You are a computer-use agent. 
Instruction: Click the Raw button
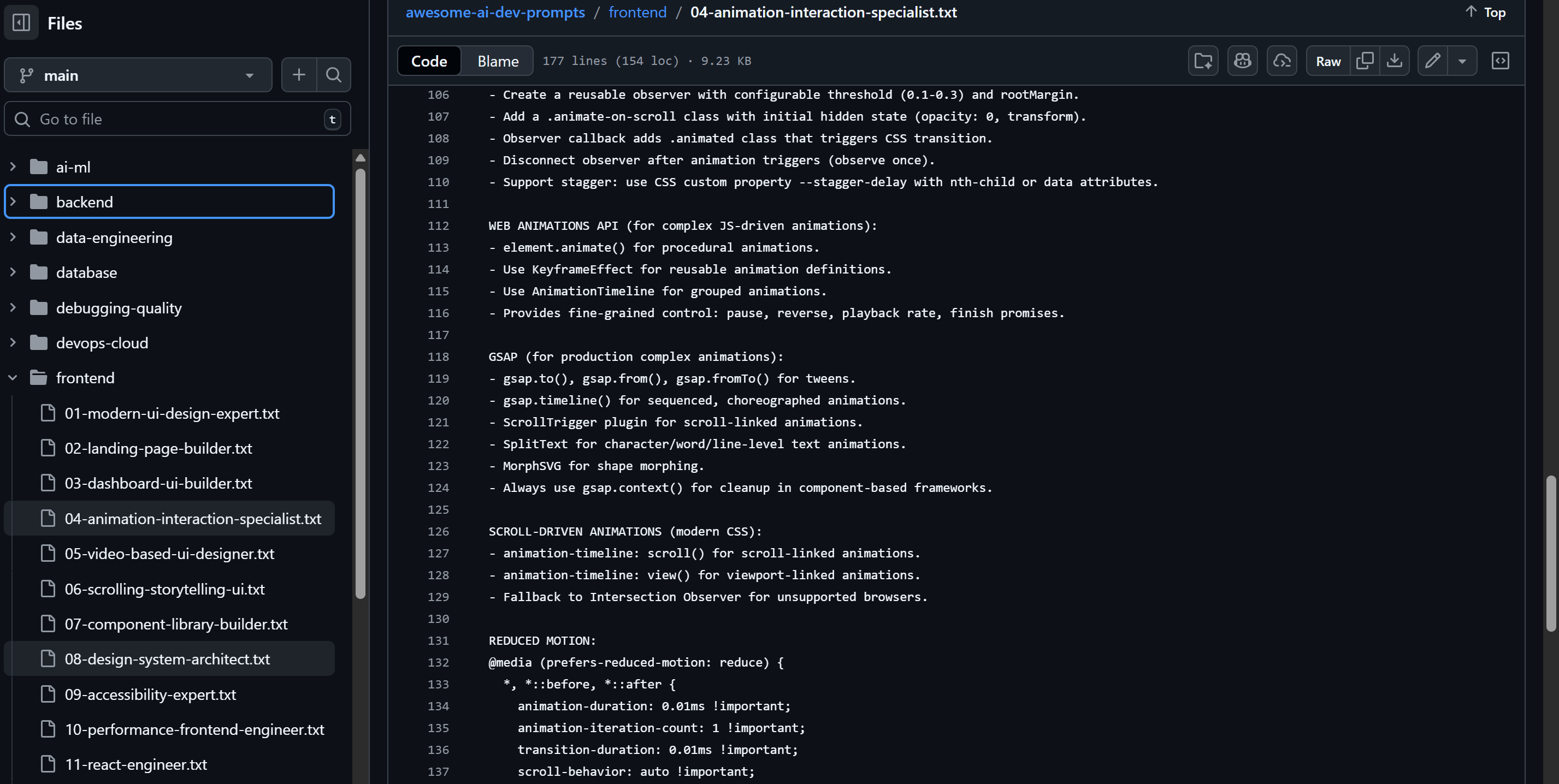pos(1328,61)
